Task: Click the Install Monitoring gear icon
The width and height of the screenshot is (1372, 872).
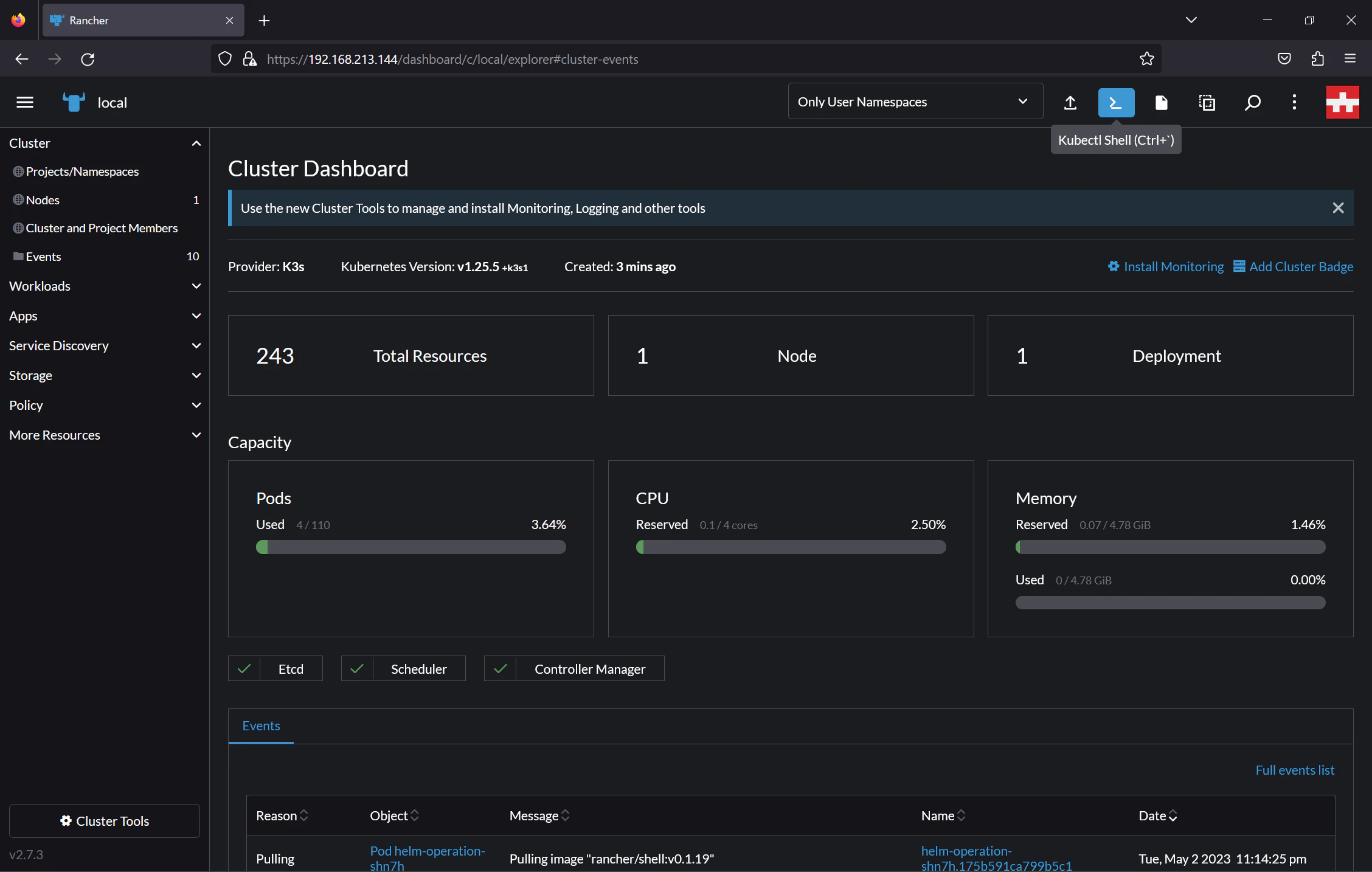Action: 1114,266
